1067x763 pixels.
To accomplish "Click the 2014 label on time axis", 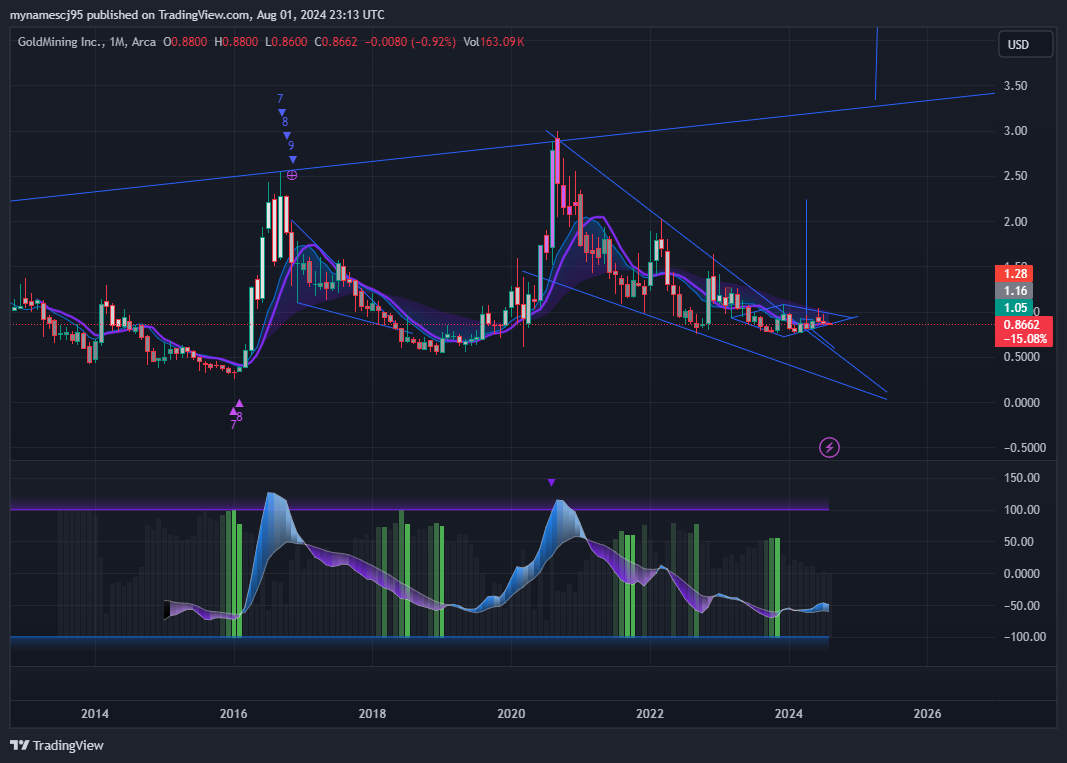I will [95, 713].
